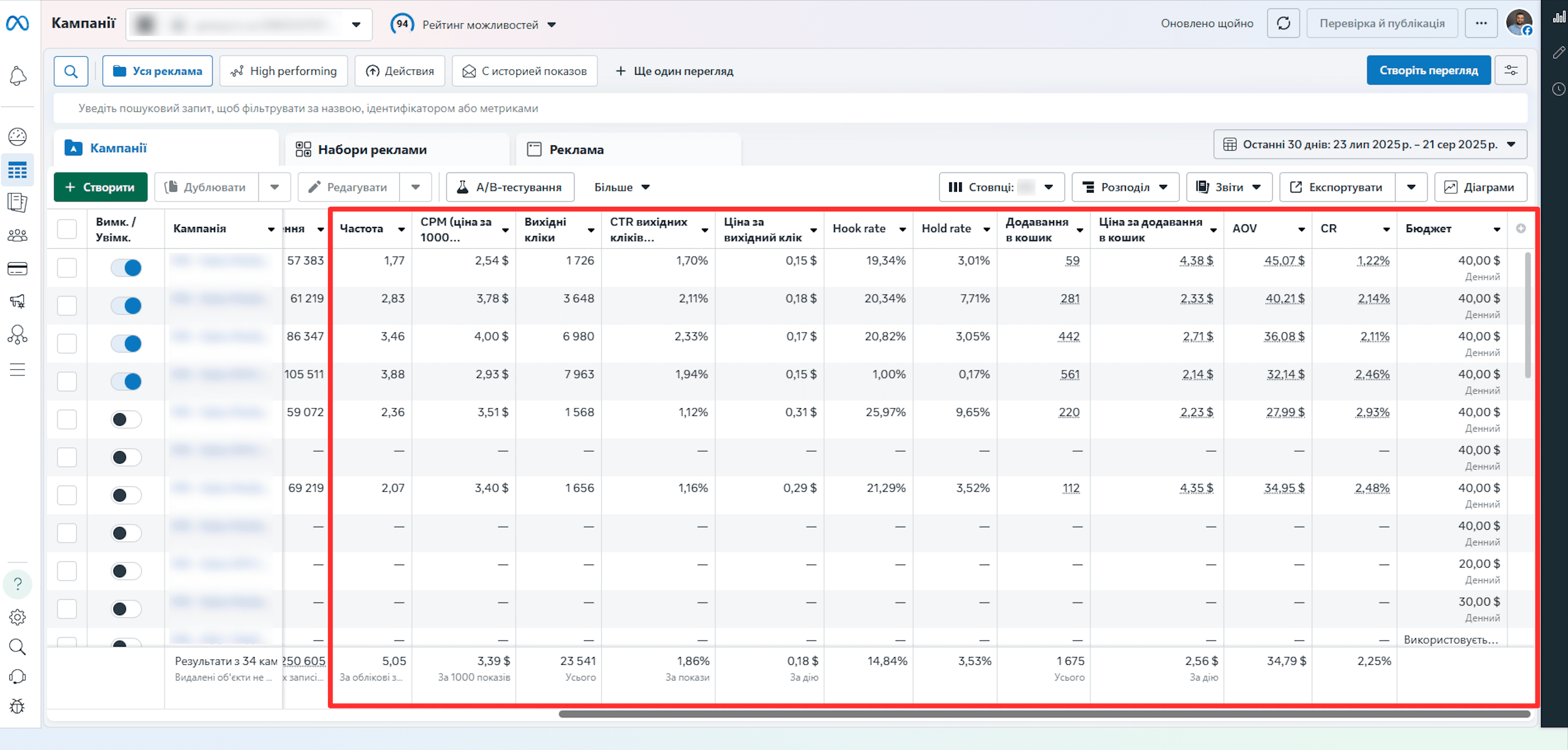Open the audiences people icon in sidebar

click(x=18, y=235)
